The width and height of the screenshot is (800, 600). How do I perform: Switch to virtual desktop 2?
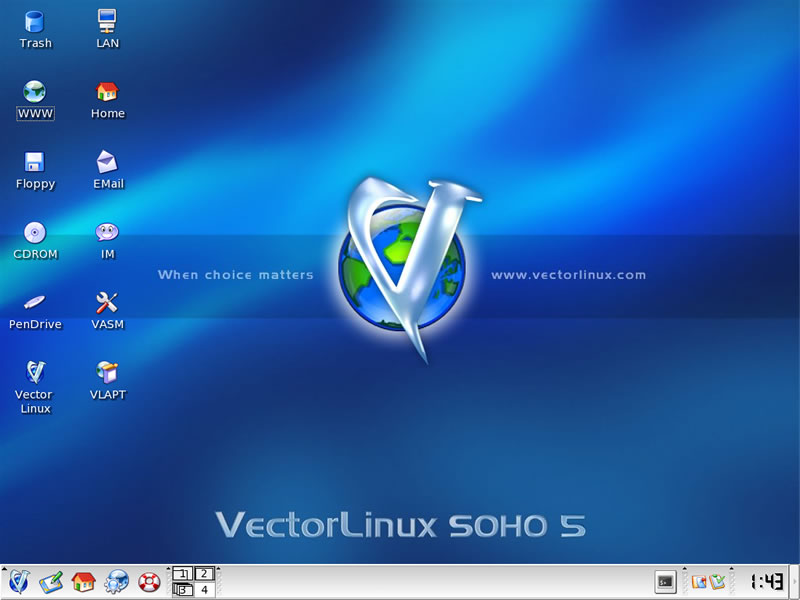point(204,575)
